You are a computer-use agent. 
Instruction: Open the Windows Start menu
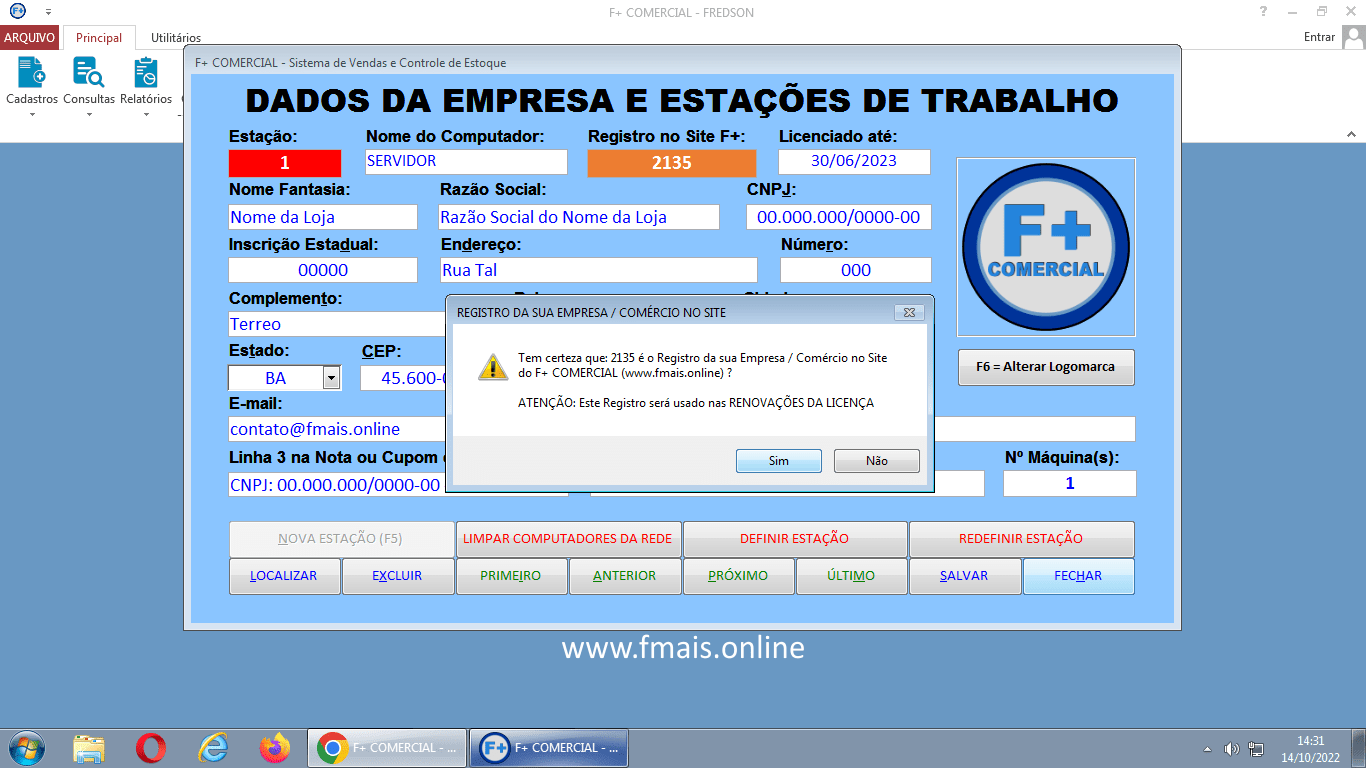[25, 747]
